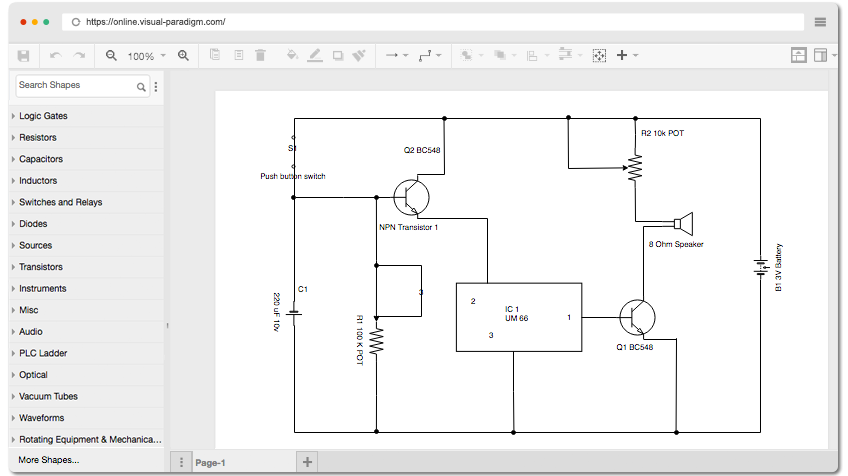Click the Fit page icon
Viewport: 848px width, 476px height.
click(599, 55)
